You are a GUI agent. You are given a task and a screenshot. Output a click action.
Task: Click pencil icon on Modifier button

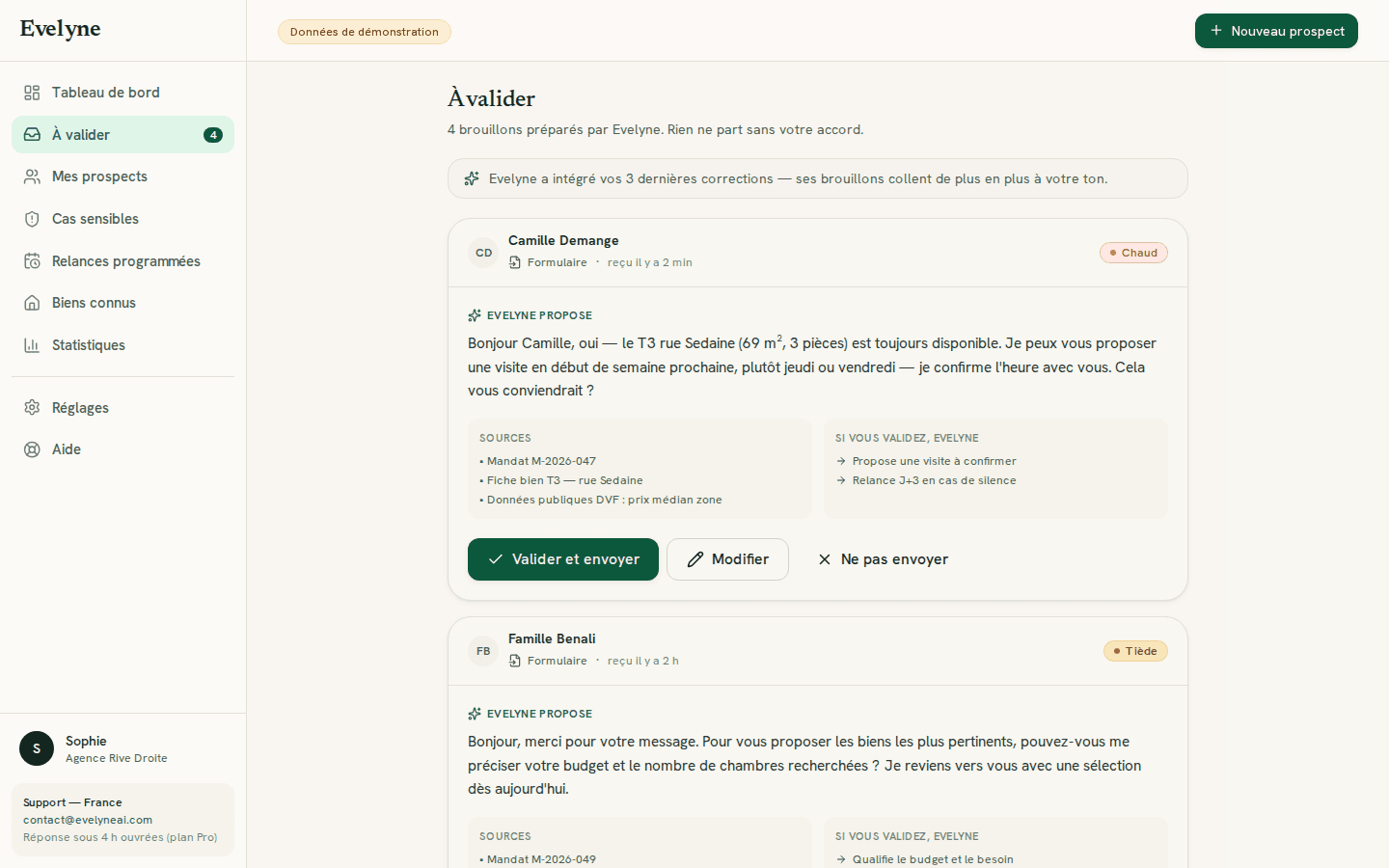(694, 559)
